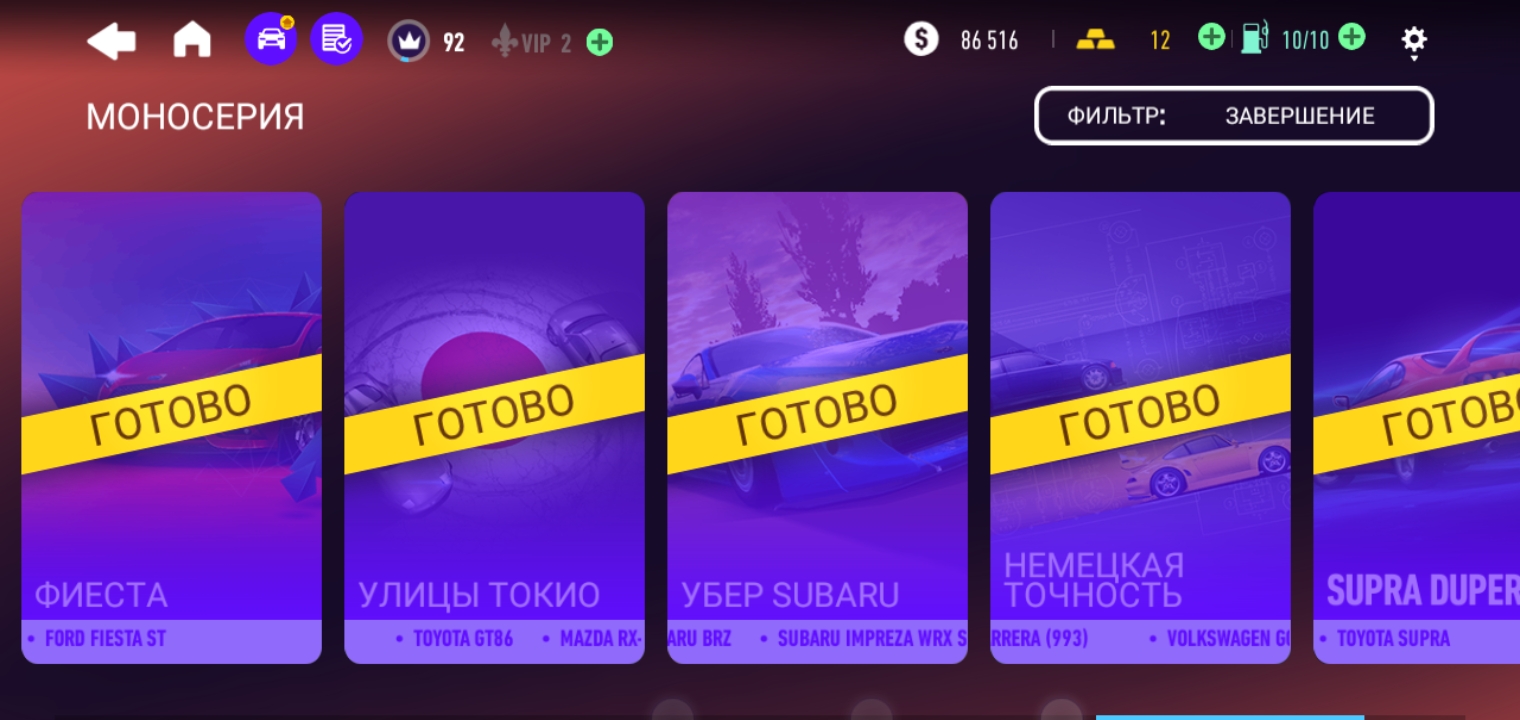Open the garage car icon
This screenshot has height=720, width=1520.
[271, 40]
